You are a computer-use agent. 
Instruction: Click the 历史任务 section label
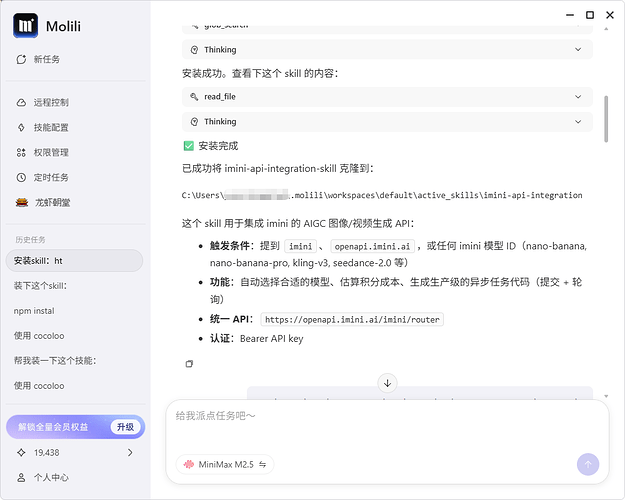(30, 240)
